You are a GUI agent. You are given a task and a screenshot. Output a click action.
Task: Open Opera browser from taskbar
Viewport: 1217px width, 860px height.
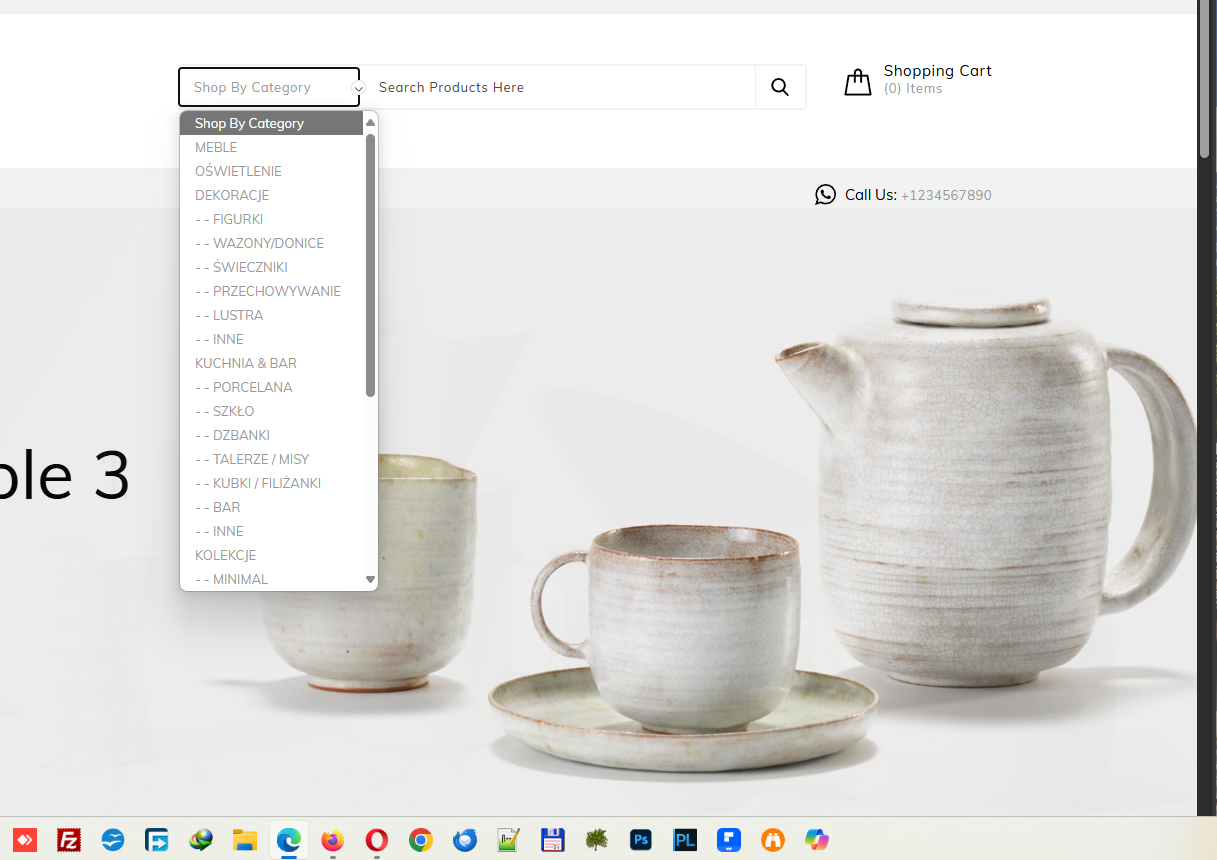tap(377, 839)
